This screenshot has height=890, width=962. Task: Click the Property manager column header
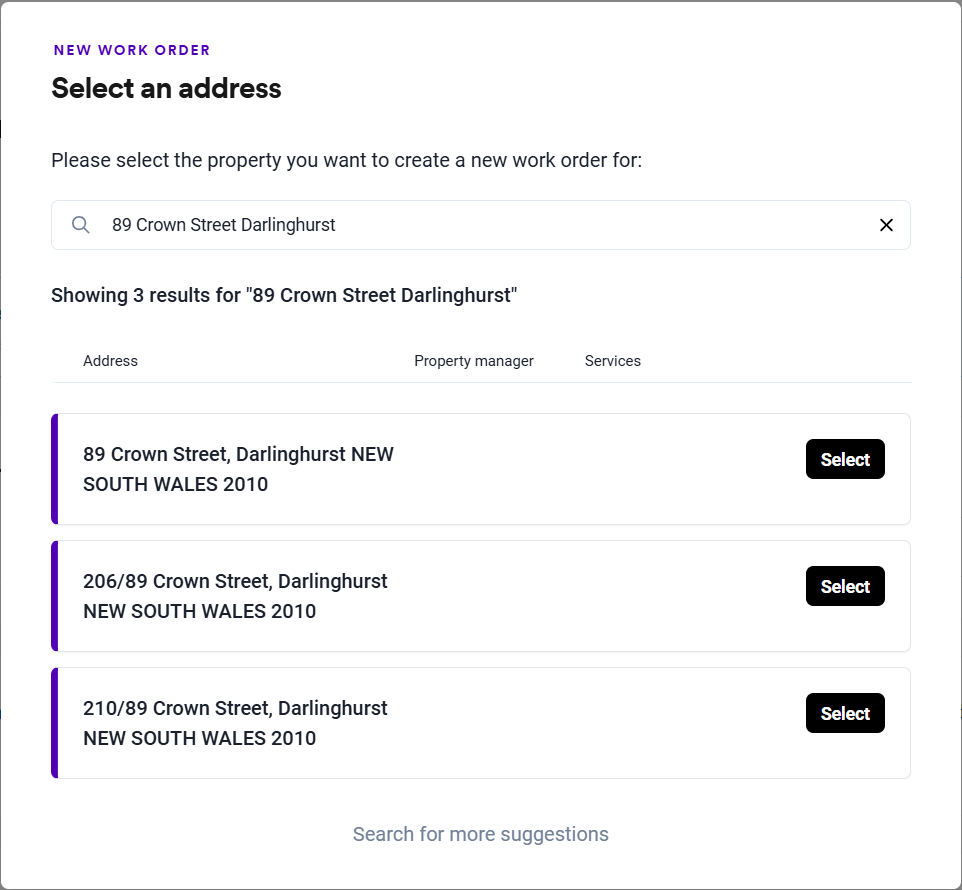click(474, 361)
